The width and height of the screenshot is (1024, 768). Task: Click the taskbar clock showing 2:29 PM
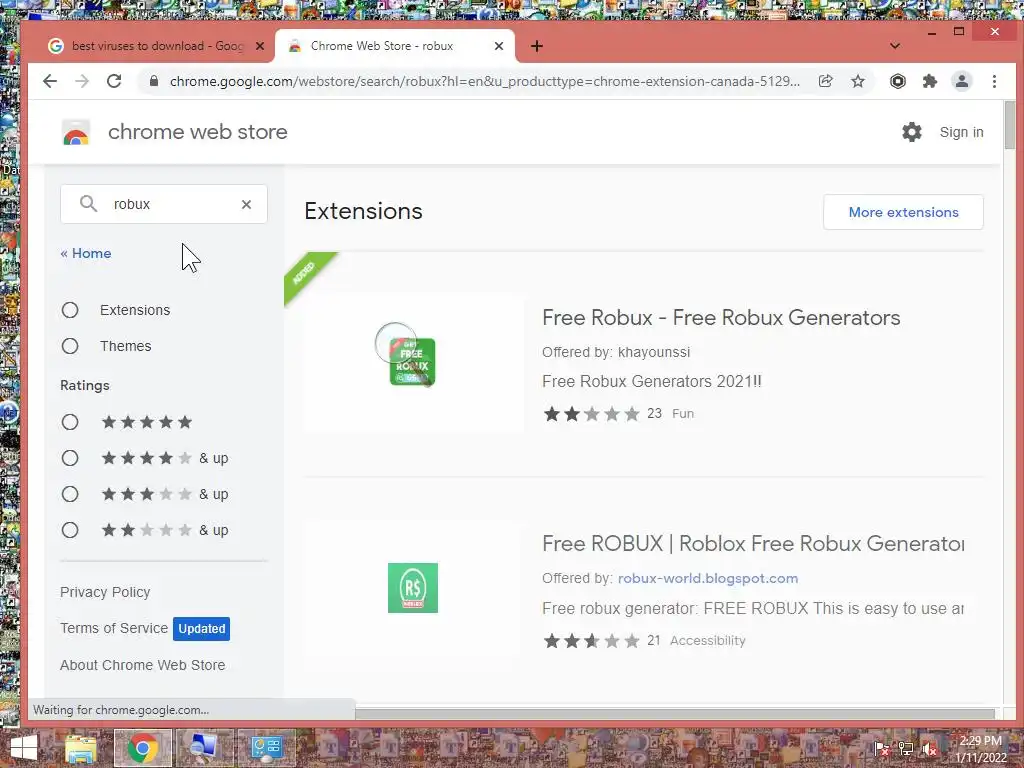tap(981, 749)
